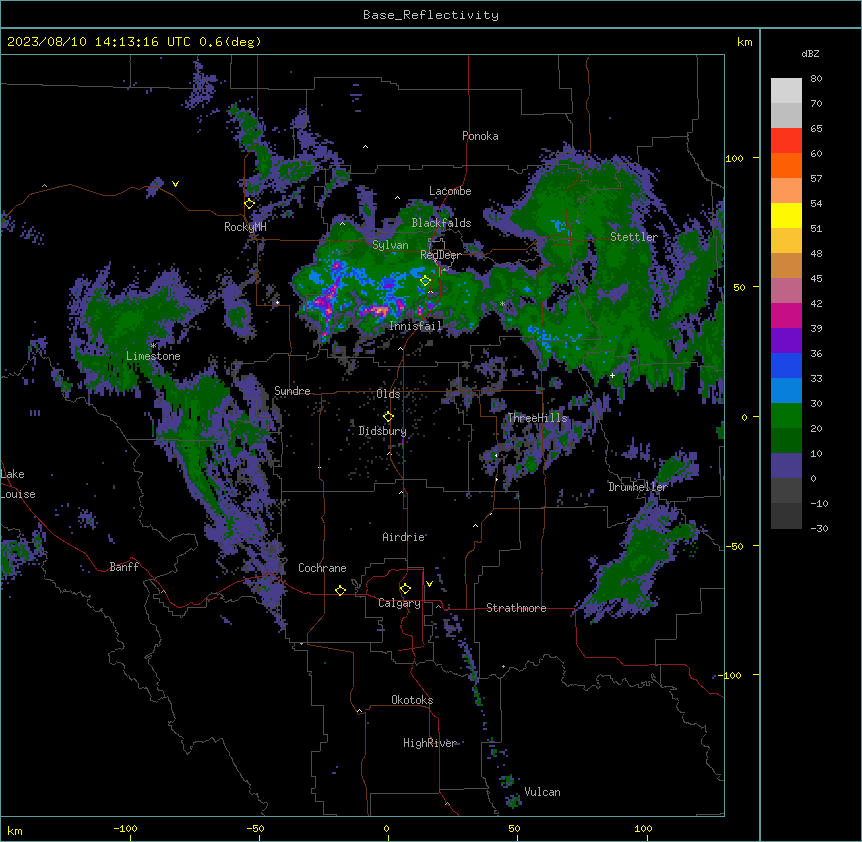Select the white 70-80 dBZ legend swatch
Image resolution: width=862 pixels, height=842 pixels.
click(786, 91)
